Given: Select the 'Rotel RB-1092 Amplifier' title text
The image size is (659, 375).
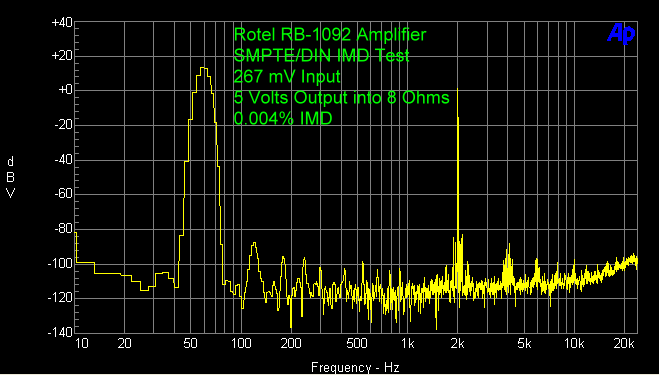Looking at the screenshot, I should tap(330, 34).
